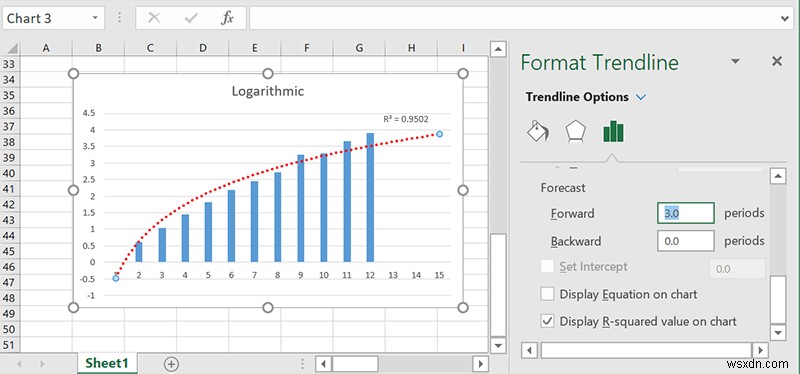Open the Fill & Line paint bucket tab
Viewport: 800px width, 374px height.
539,132
